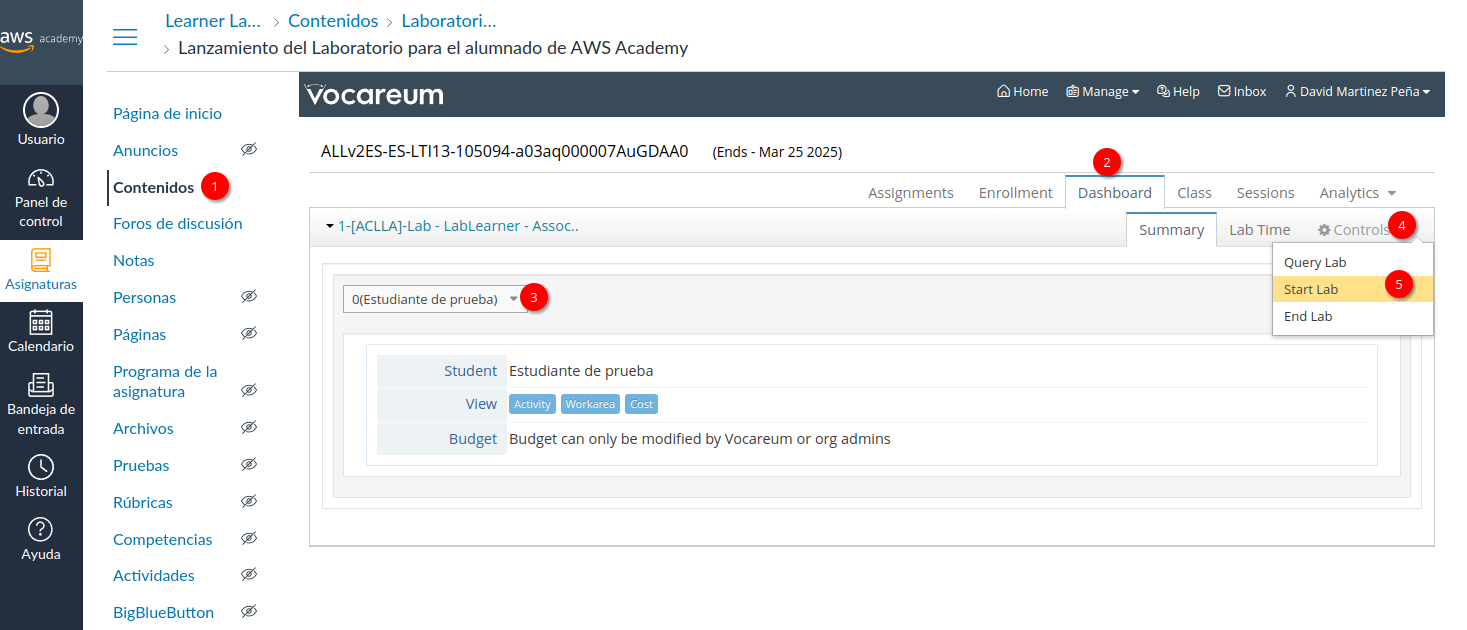Open Panel de control speedometer icon
The width and height of the screenshot is (1467, 630).
click(41, 179)
